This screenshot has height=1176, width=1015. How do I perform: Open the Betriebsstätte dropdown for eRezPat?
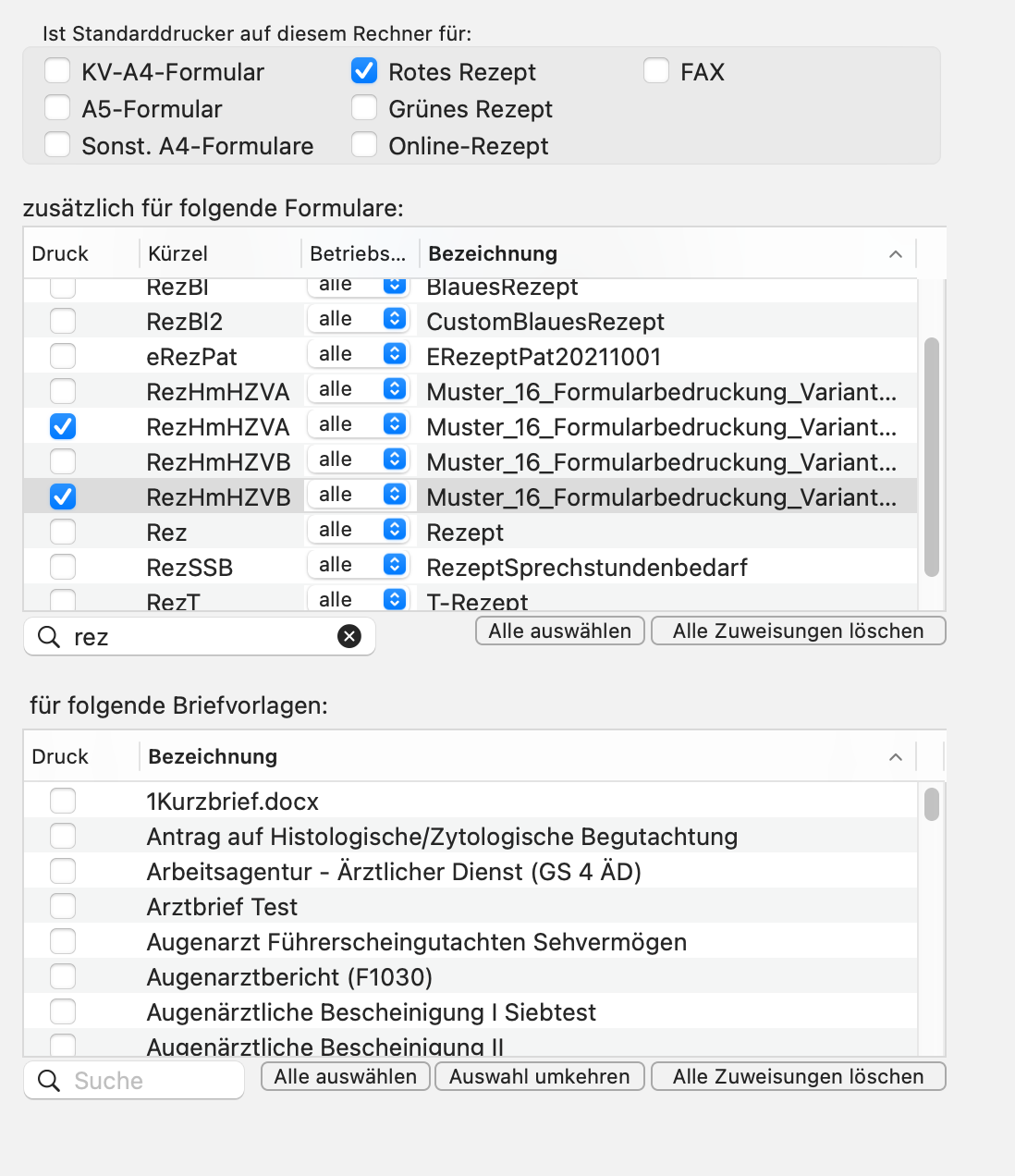point(358,354)
